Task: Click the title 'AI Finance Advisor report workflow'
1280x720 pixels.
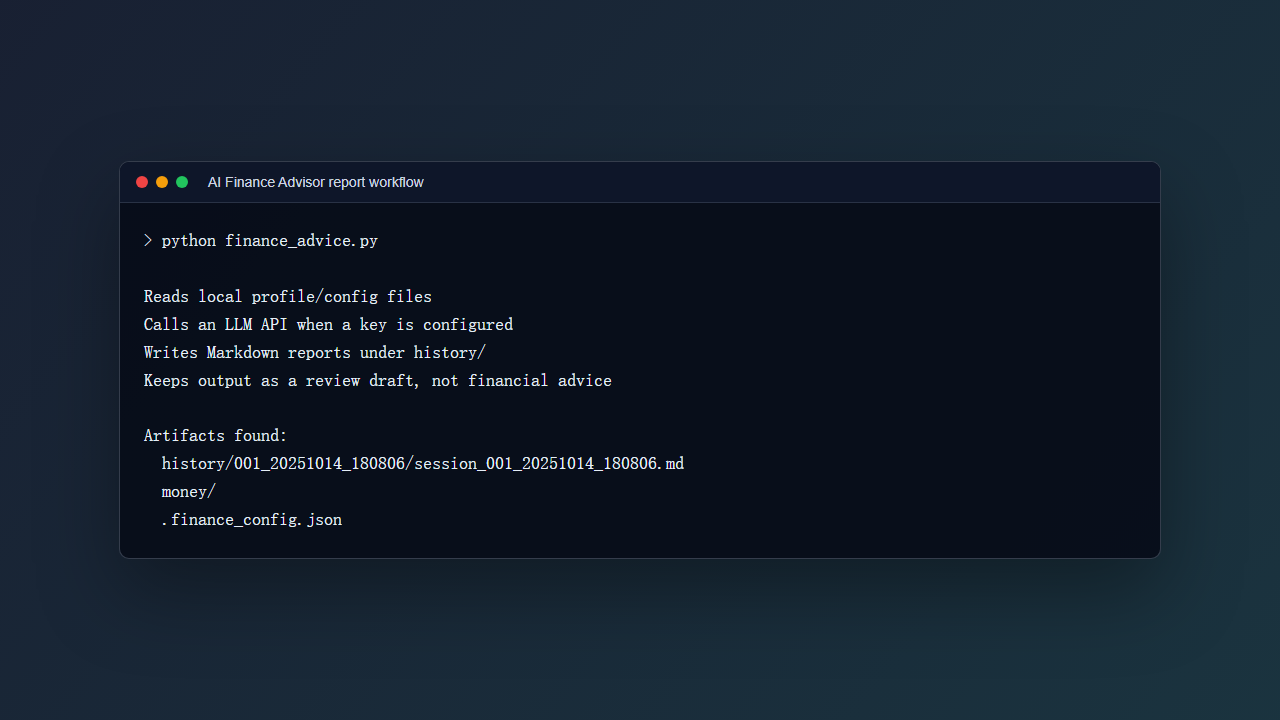Action: [316, 182]
